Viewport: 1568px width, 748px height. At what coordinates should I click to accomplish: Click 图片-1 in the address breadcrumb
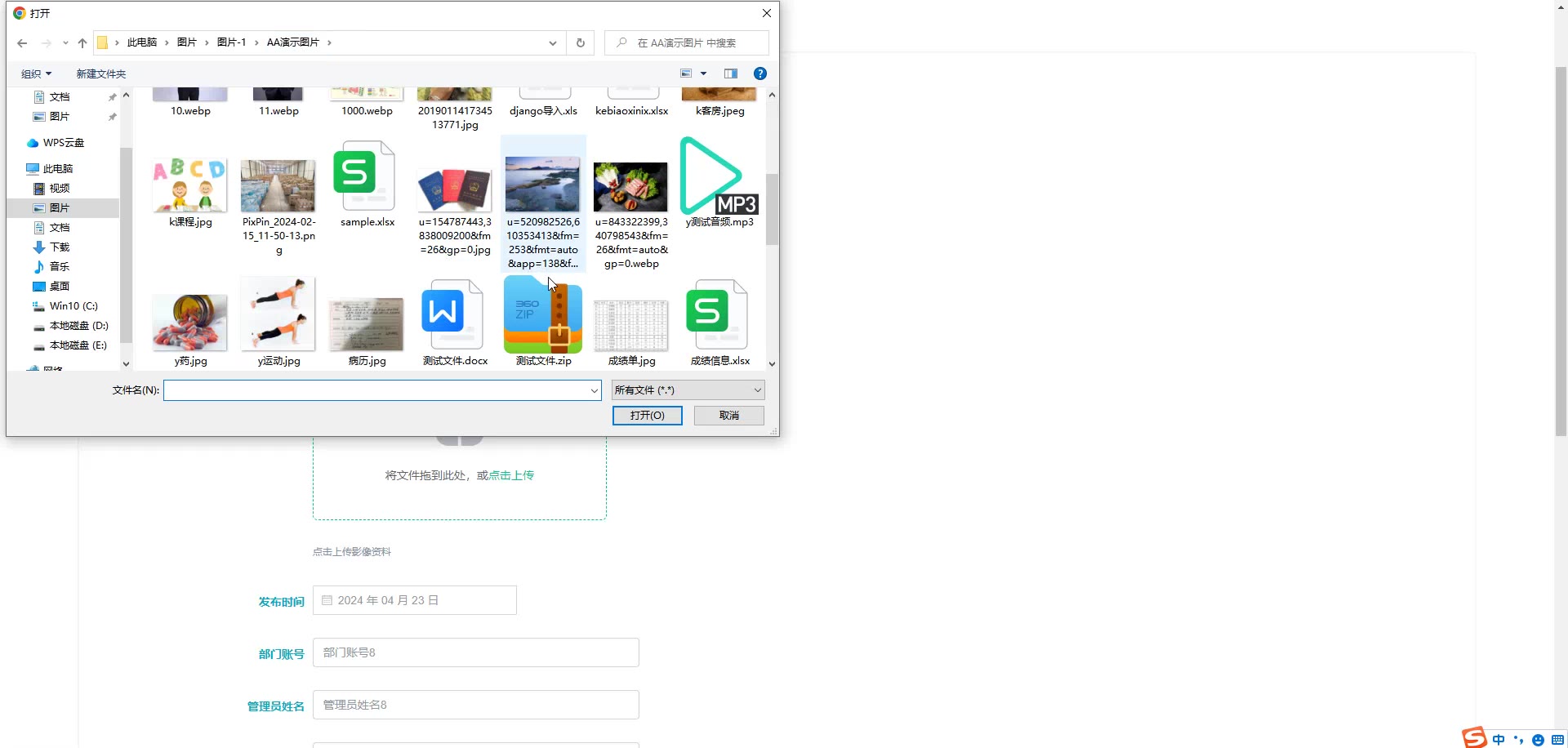coord(231,42)
